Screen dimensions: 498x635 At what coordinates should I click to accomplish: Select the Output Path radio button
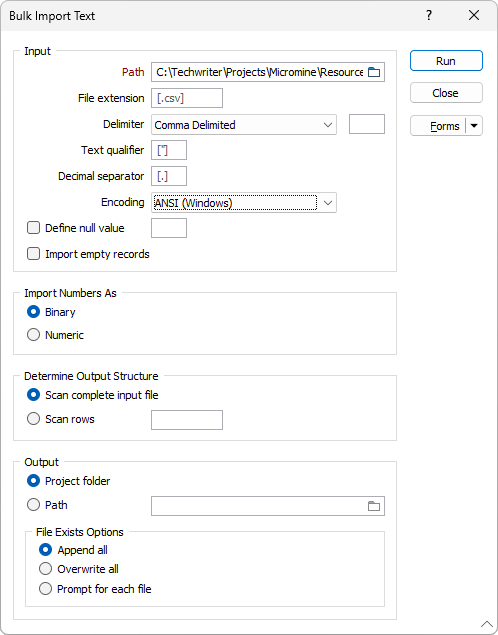pos(33,505)
